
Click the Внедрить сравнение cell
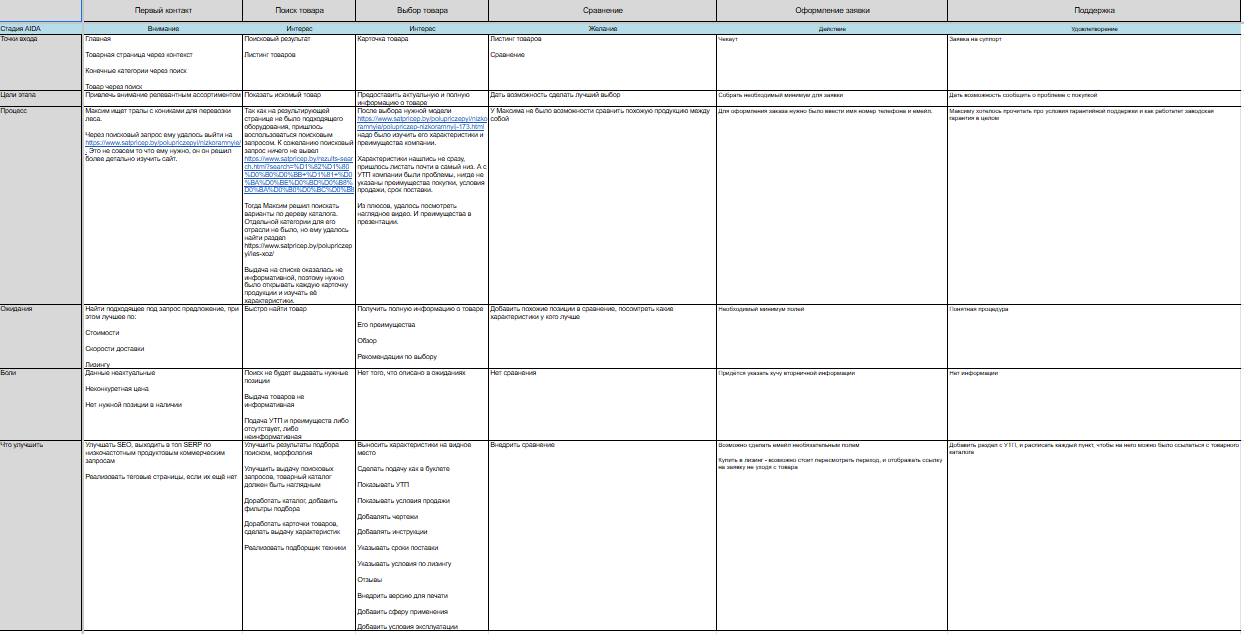click(x=522, y=444)
